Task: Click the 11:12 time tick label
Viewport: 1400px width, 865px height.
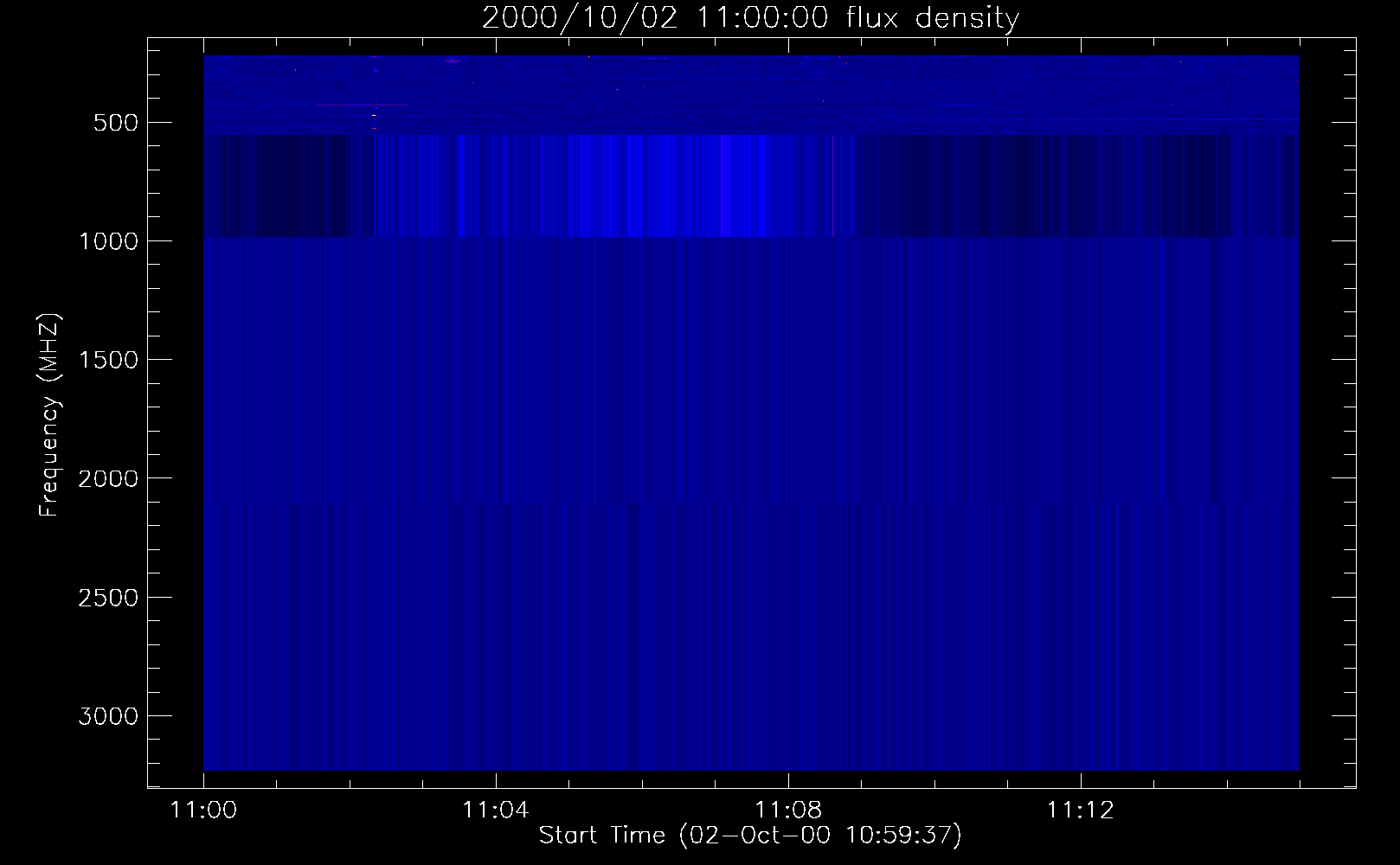Action: point(1080,811)
